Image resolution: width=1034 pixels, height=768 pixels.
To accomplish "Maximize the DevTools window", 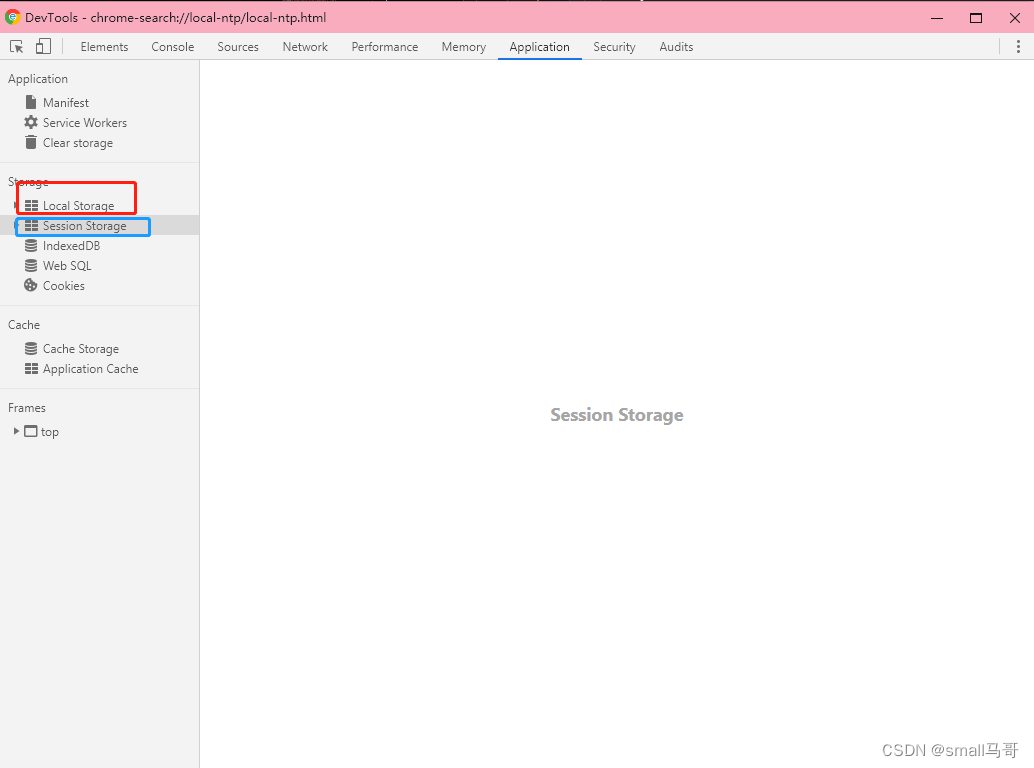I will 976,18.
